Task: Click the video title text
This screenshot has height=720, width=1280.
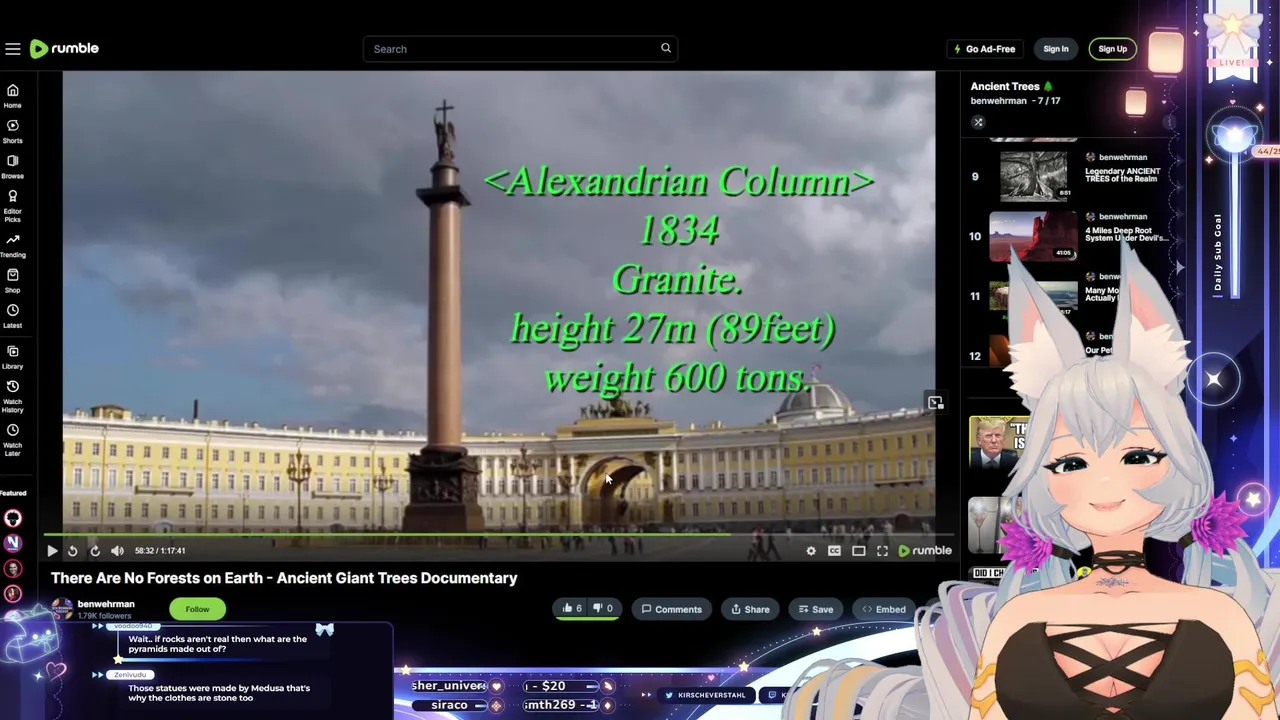Action: (x=284, y=578)
